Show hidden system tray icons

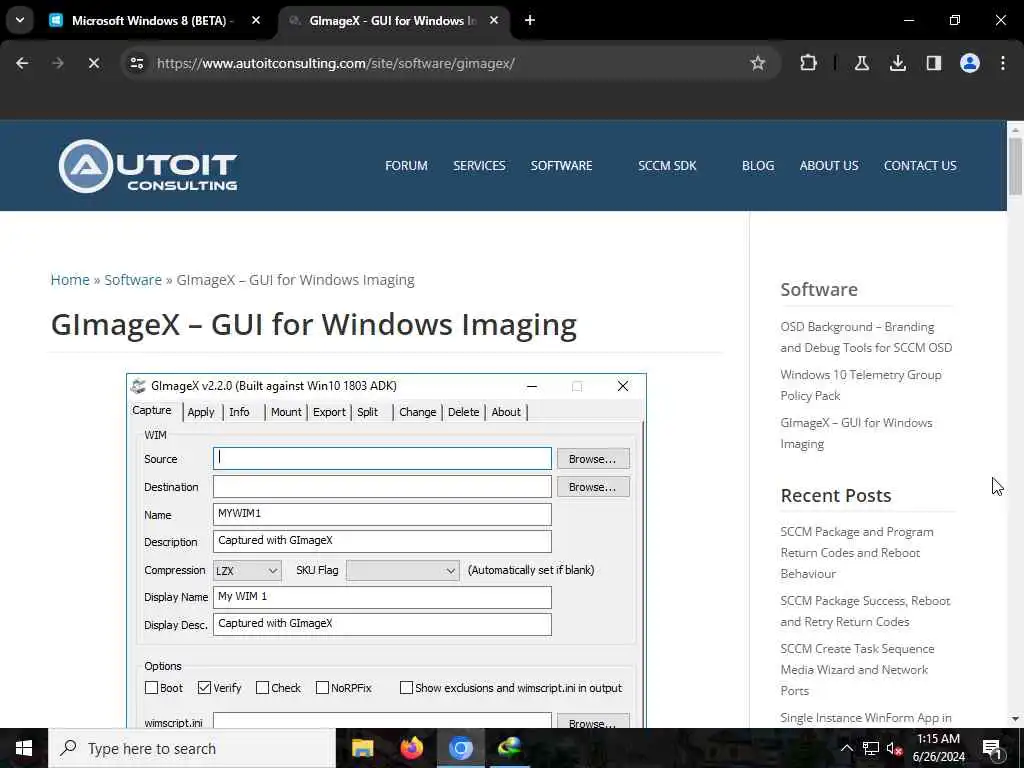[x=846, y=748]
